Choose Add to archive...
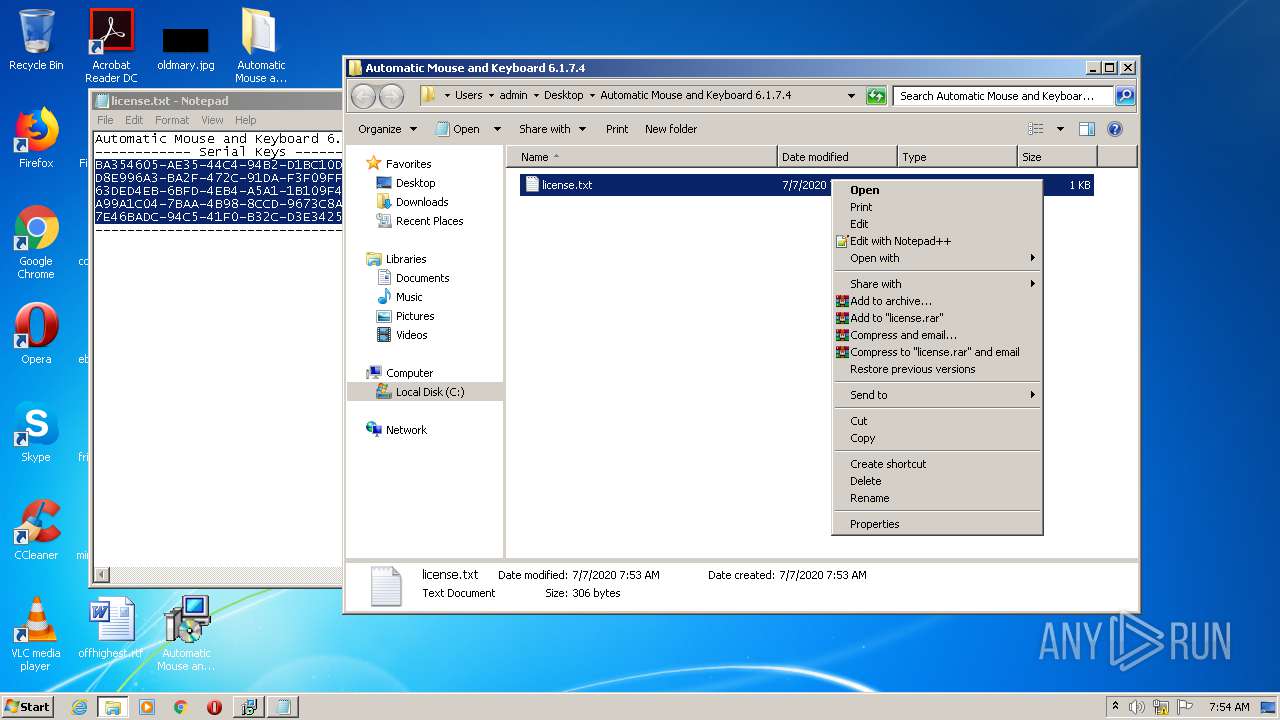Viewport: 1280px width, 720px height. 938,301
